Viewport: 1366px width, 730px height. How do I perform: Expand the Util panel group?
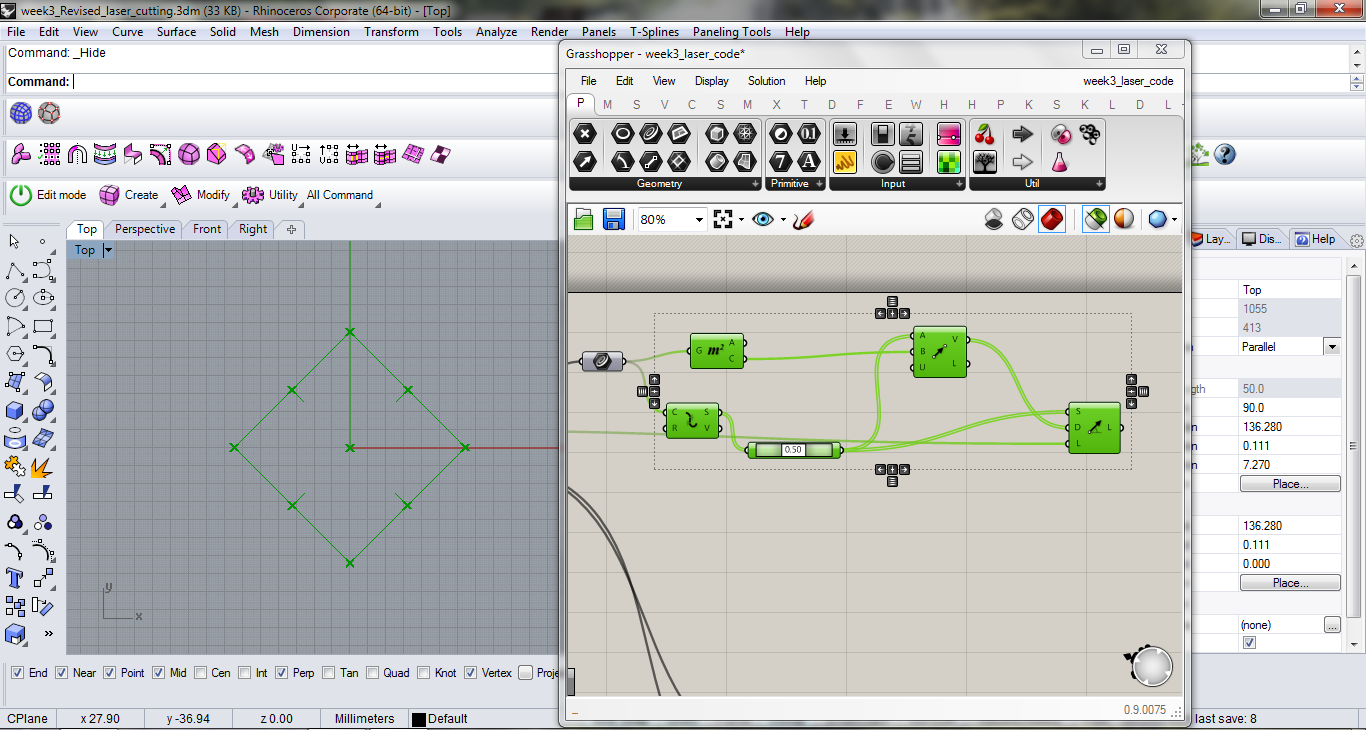(1100, 184)
